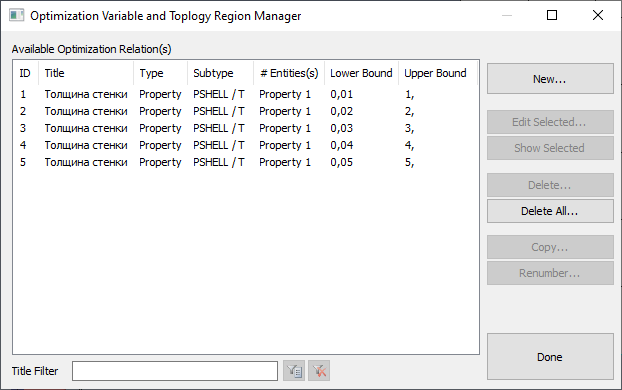Sort by the ID column header
The width and height of the screenshot is (622, 390).
(x=26, y=73)
